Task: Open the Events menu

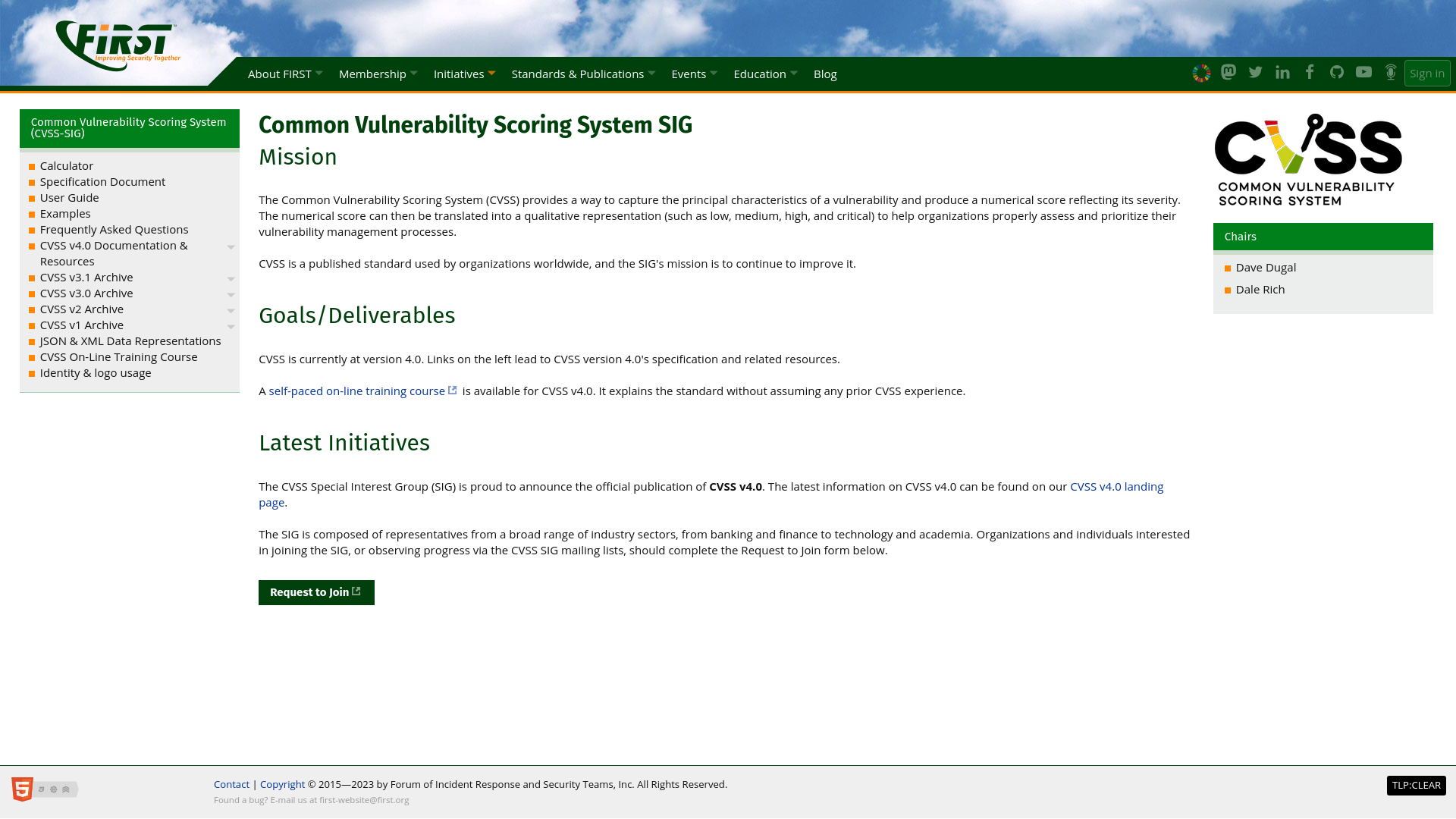Action: [x=694, y=74]
